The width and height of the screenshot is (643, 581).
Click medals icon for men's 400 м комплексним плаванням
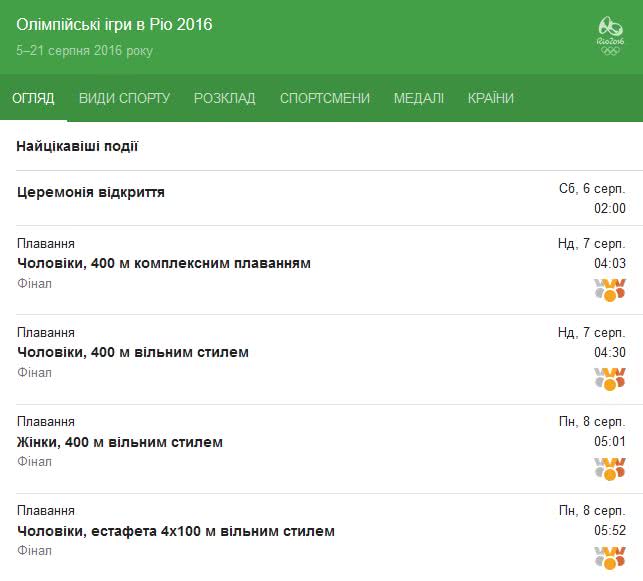click(x=610, y=290)
